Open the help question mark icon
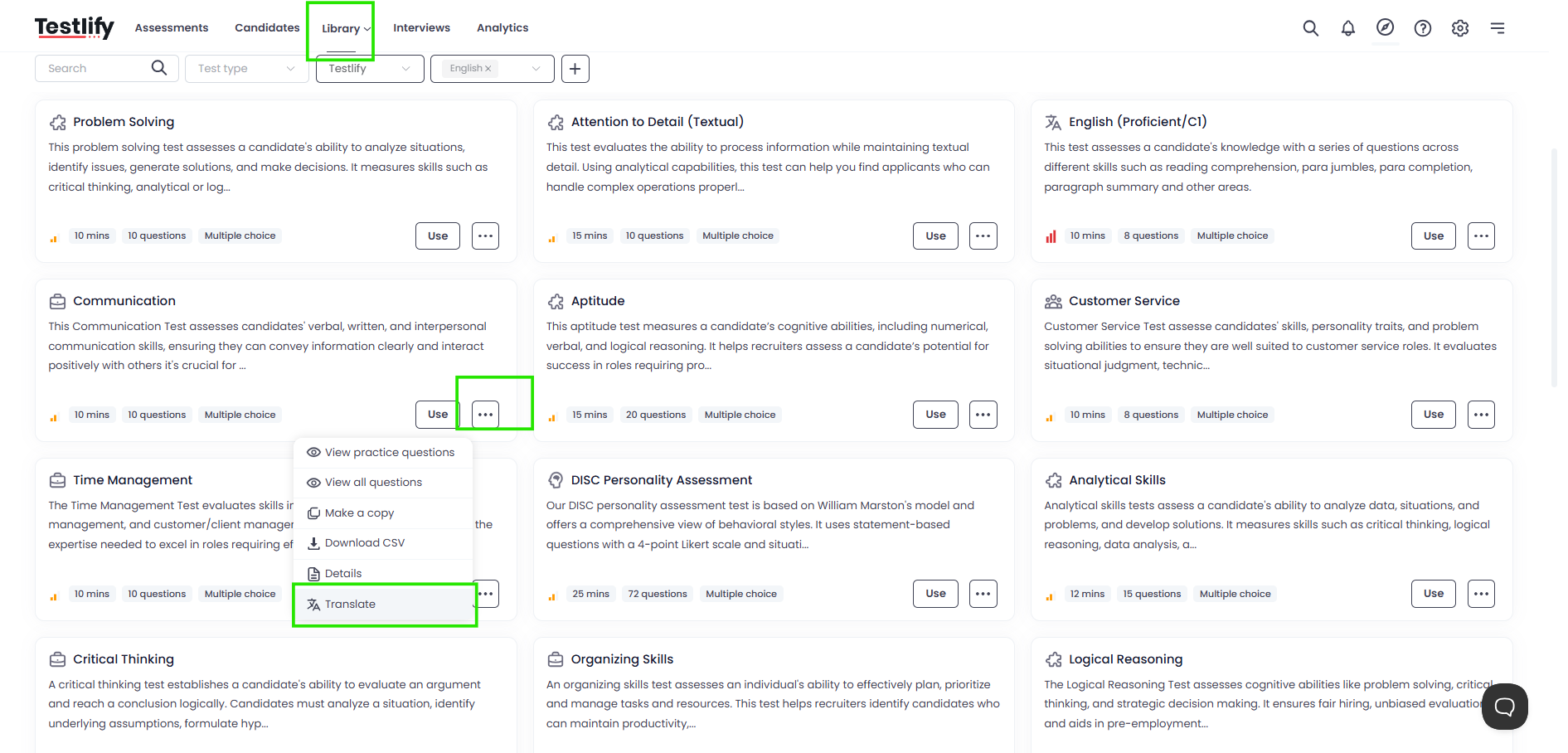1568x753 pixels. click(x=1423, y=28)
